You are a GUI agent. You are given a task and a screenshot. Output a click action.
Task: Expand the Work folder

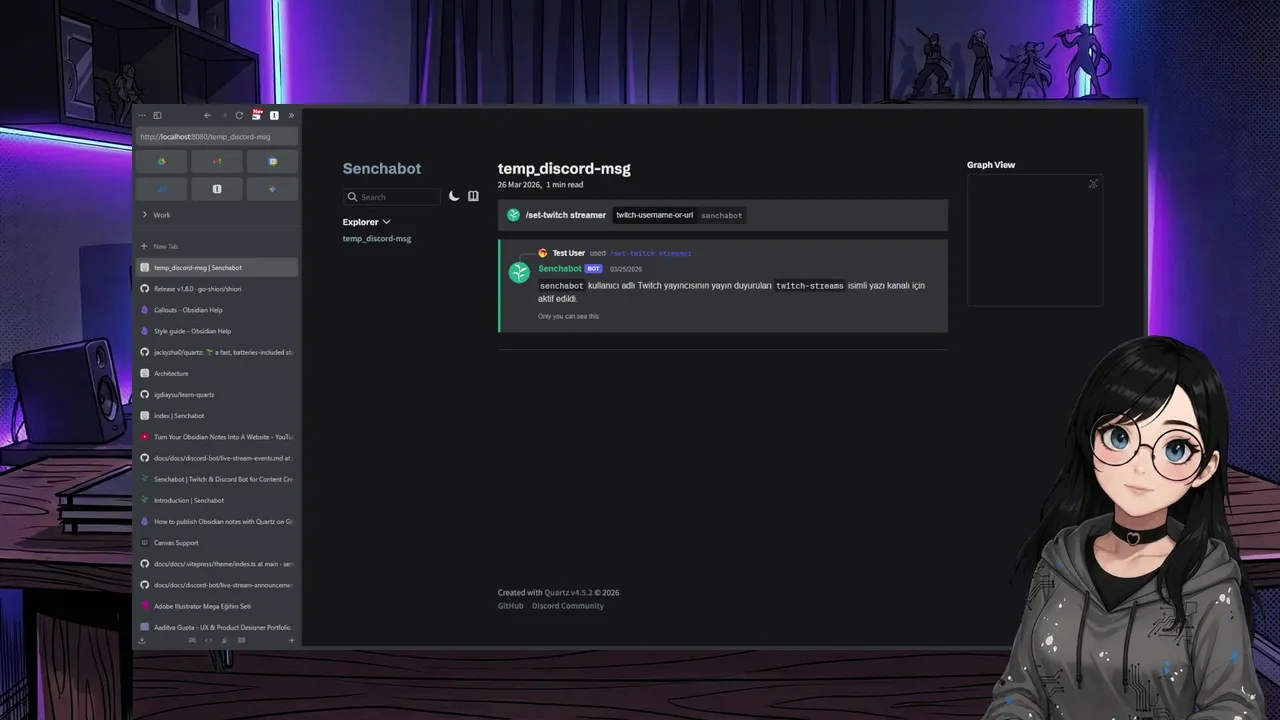coord(217,215)
